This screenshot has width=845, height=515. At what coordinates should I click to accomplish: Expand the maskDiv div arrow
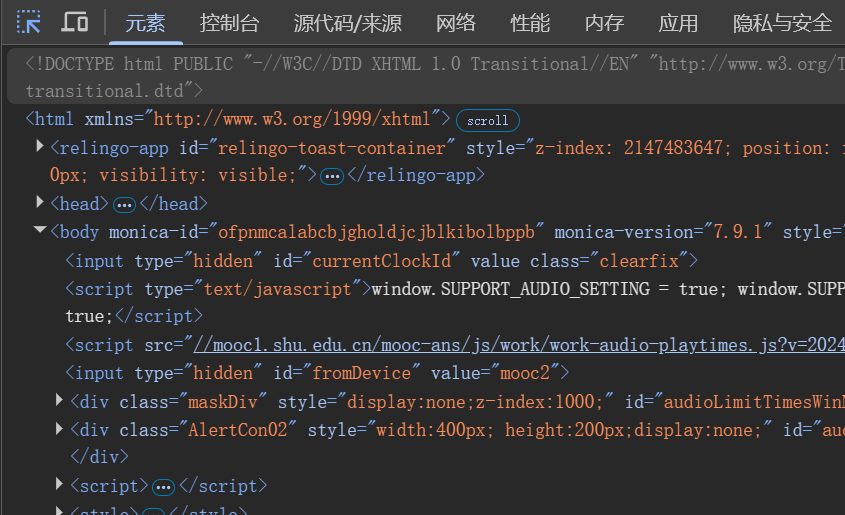pos(59,400)
